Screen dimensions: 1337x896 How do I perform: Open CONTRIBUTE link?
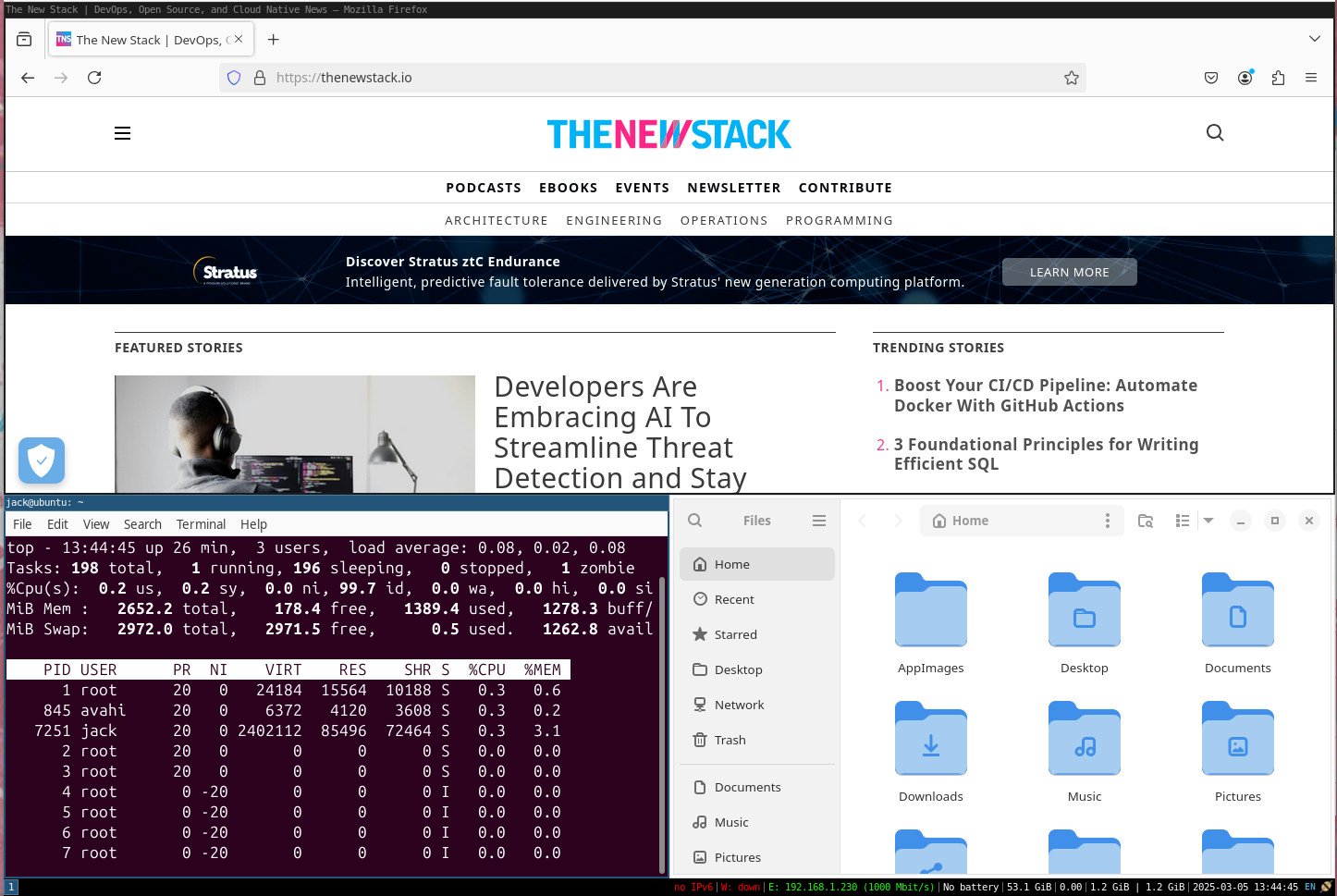click(845, 188)
